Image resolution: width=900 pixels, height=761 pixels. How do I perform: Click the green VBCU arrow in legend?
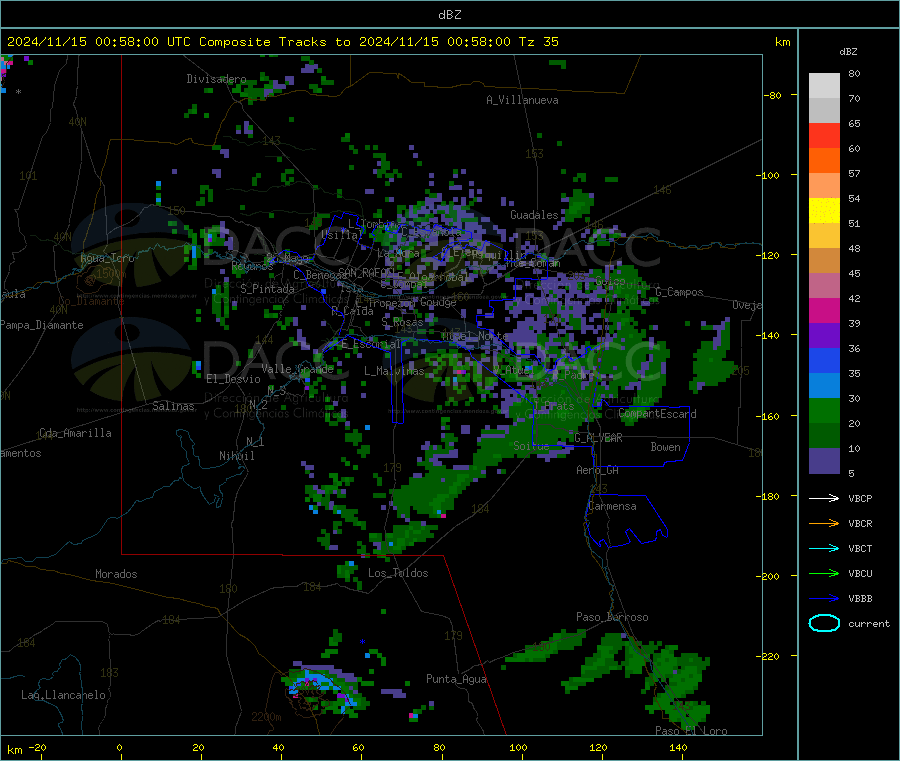coord(824,573)
